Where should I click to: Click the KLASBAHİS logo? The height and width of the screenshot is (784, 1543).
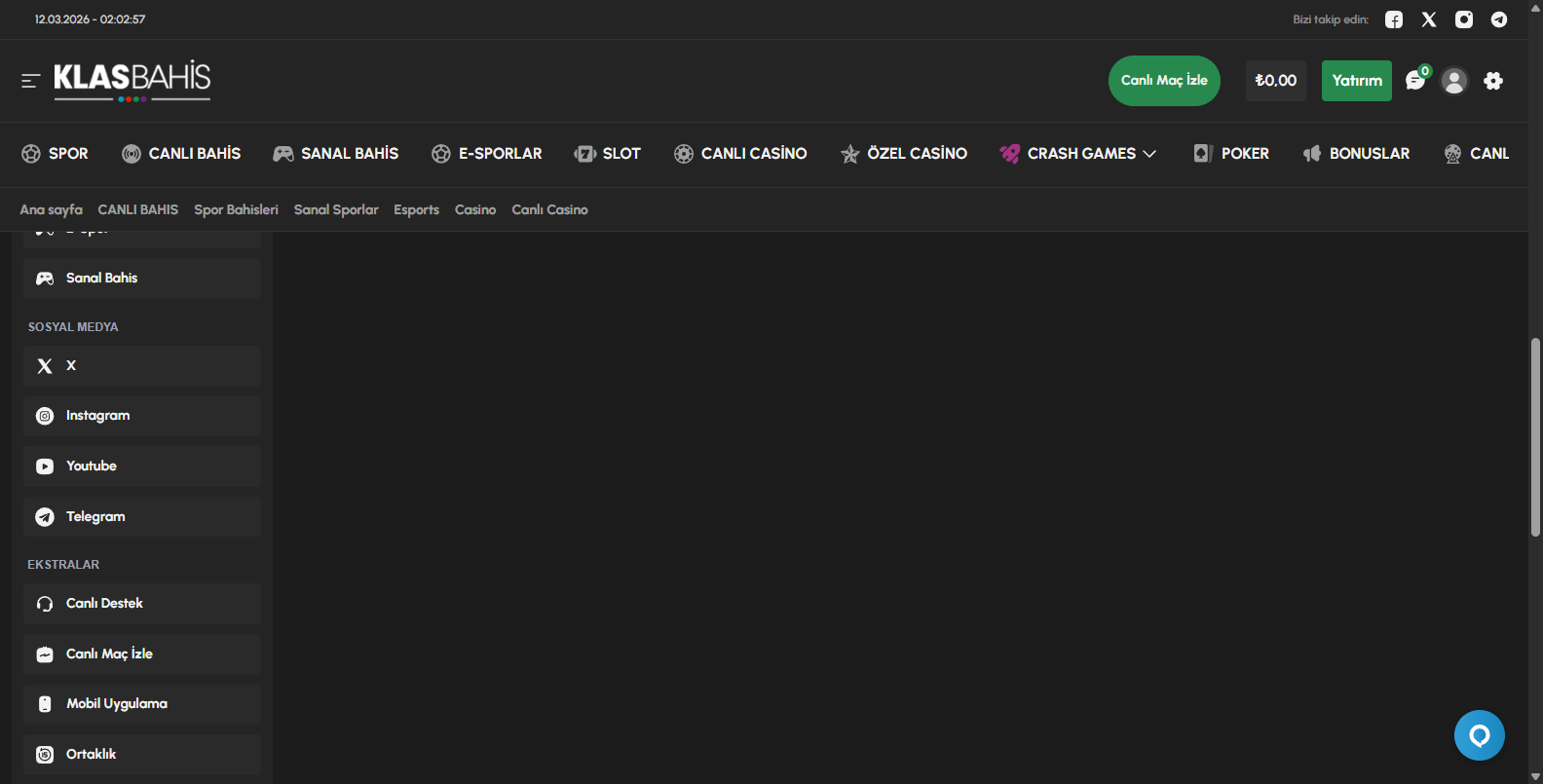point(132,80)
